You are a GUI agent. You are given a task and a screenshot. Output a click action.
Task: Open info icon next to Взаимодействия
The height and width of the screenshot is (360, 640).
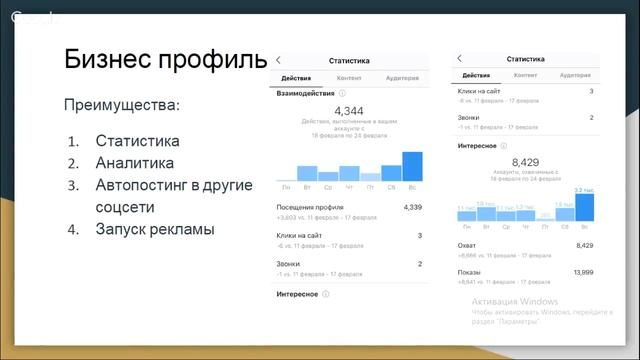[342, 93]
